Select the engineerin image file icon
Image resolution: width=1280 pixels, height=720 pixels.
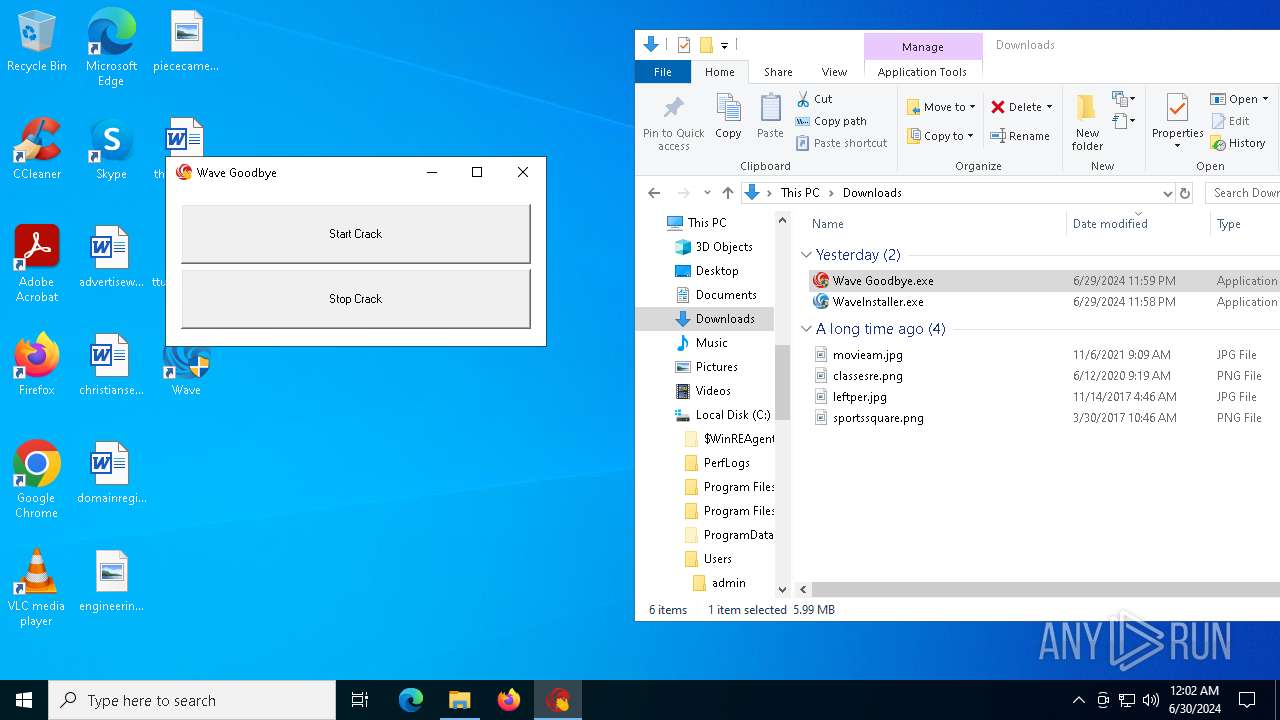pyautogui.click(x=111, y=581)
